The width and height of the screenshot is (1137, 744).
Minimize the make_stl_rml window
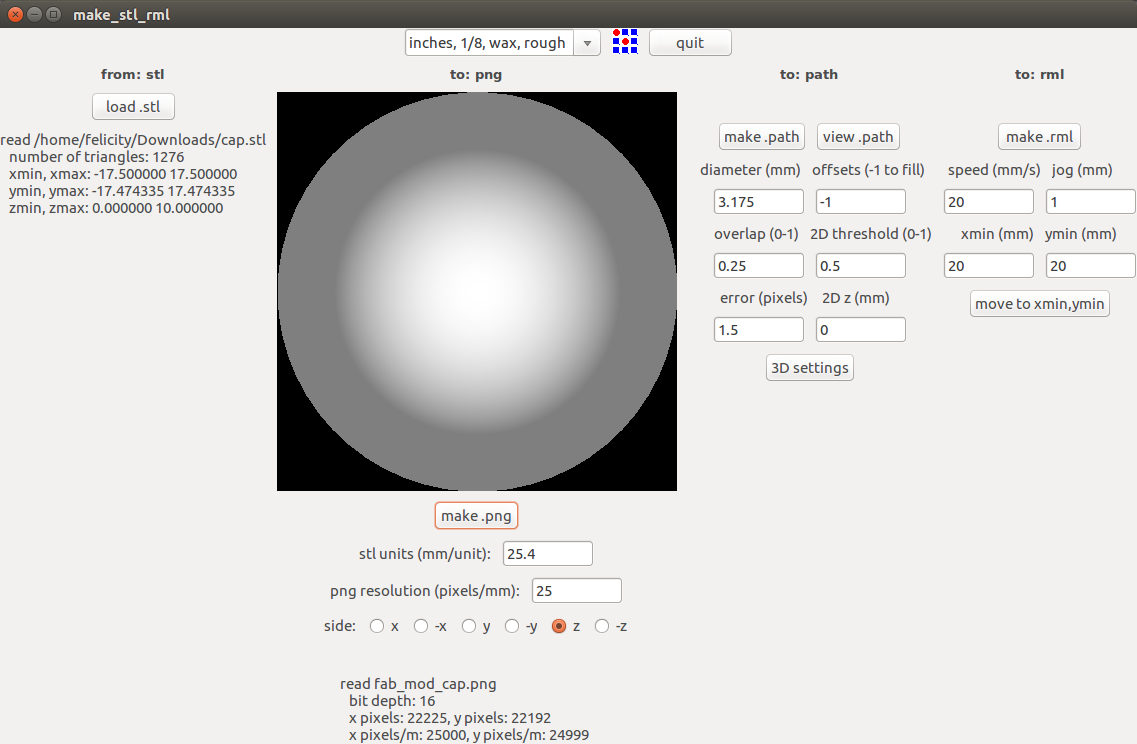34,15
